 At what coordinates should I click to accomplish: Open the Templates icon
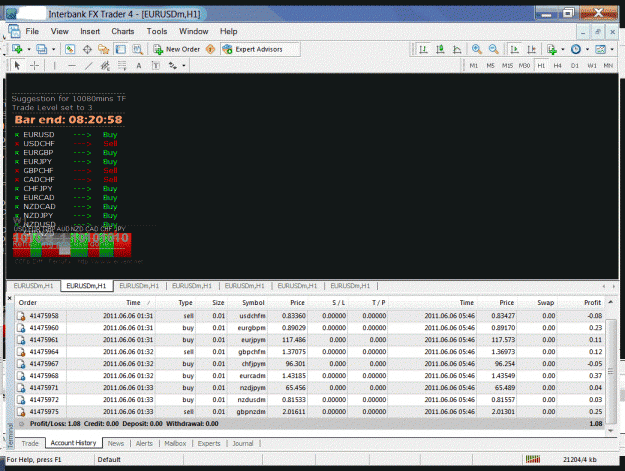pos(601,49)
